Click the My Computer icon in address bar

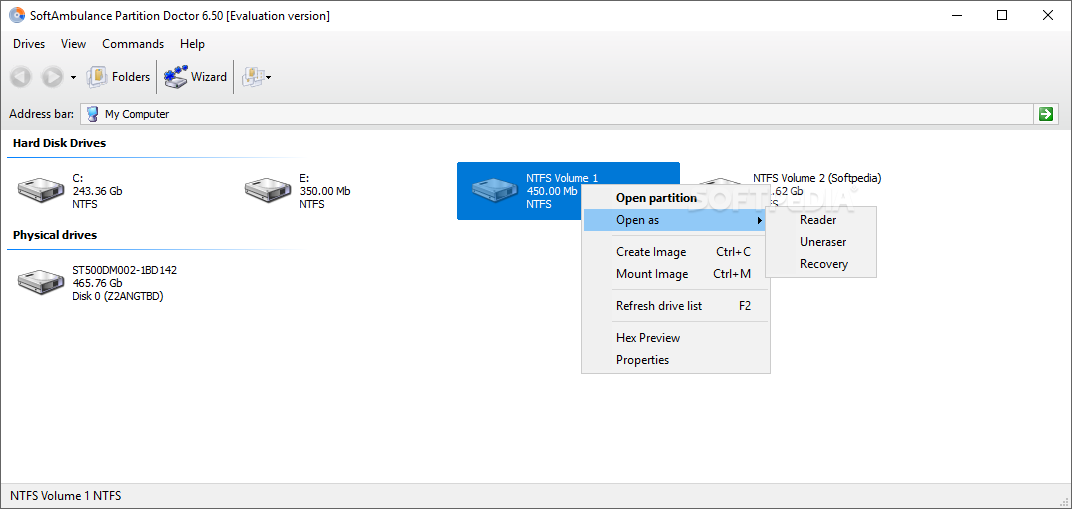(93, 114)
